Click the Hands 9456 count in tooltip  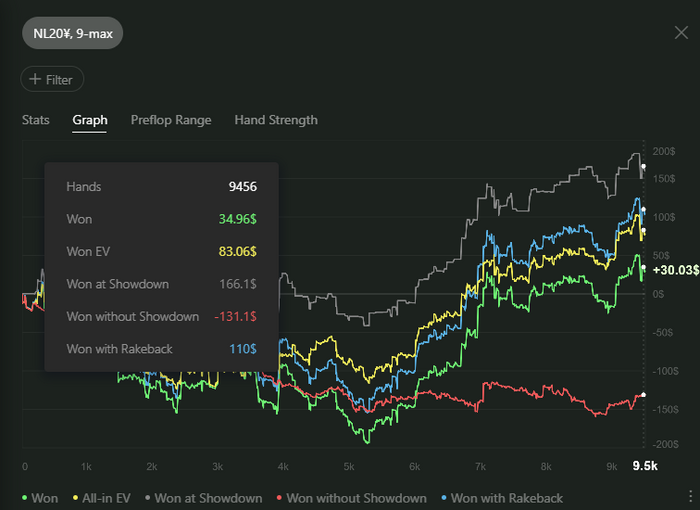(x=240, y=186)
